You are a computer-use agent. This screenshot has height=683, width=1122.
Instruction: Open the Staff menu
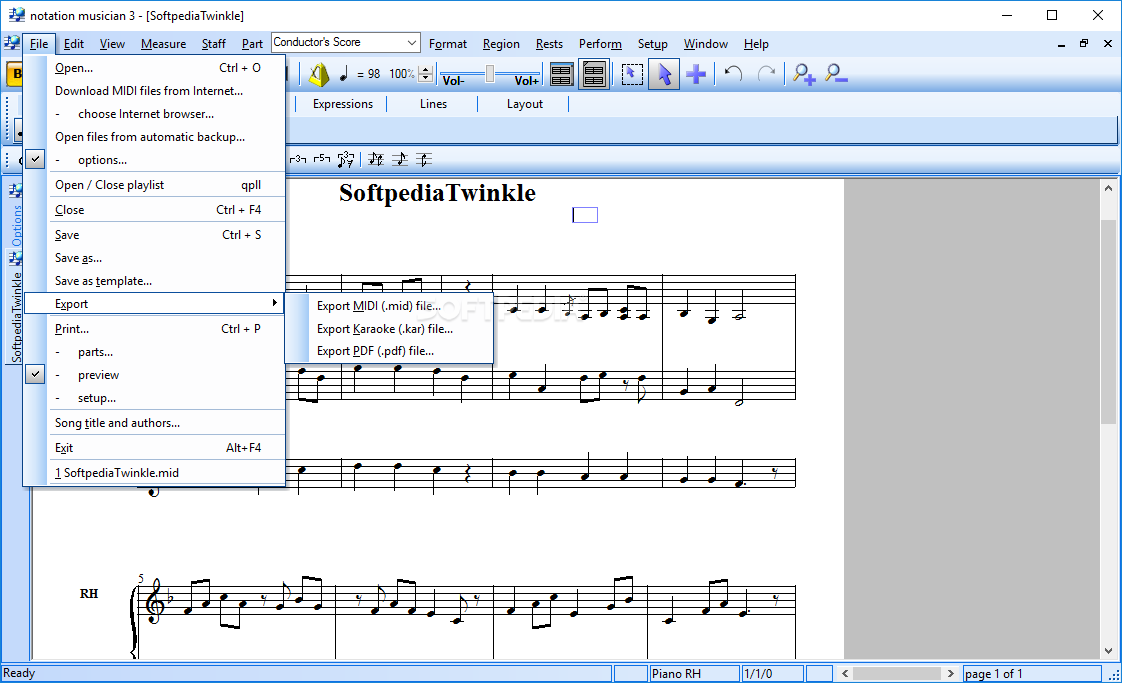pos(213,44)
